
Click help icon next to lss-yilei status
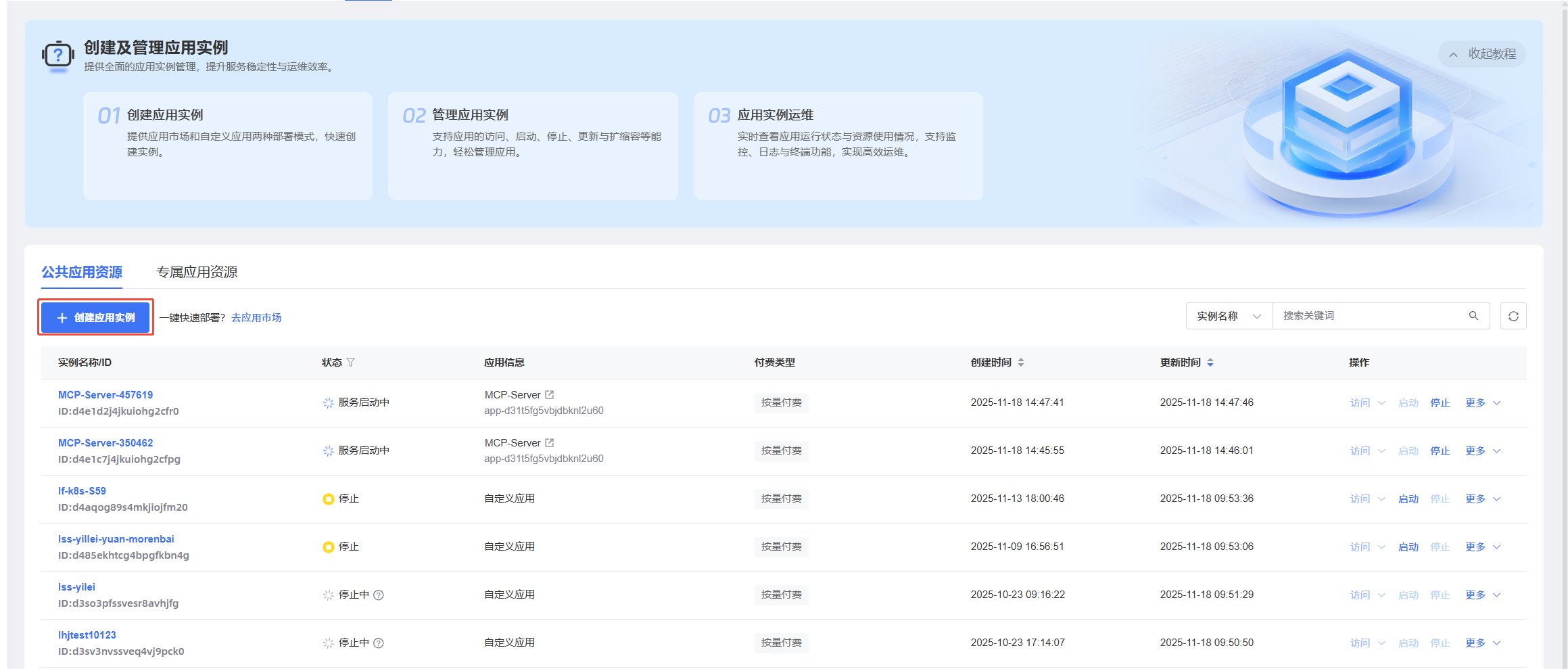(x=379, y=595)
